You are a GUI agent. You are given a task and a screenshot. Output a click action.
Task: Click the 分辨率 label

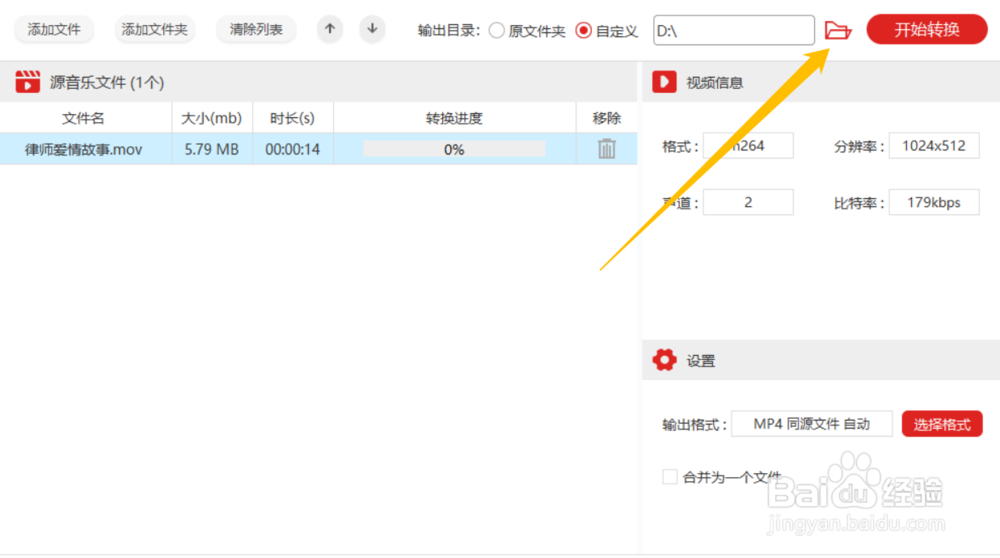pos(858,147)
